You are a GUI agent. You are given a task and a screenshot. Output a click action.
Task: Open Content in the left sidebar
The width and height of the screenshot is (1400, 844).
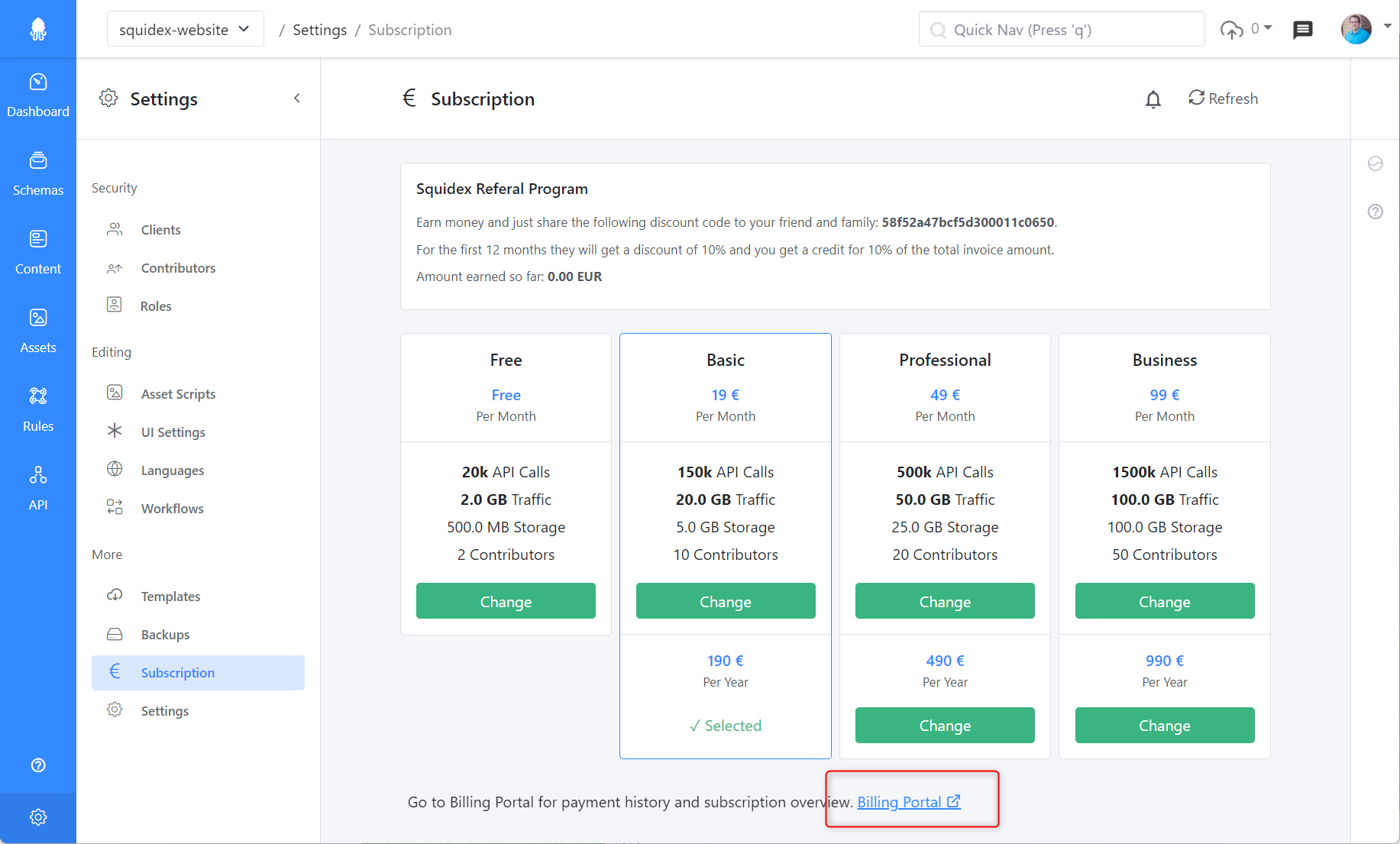(x=38, y=253)
